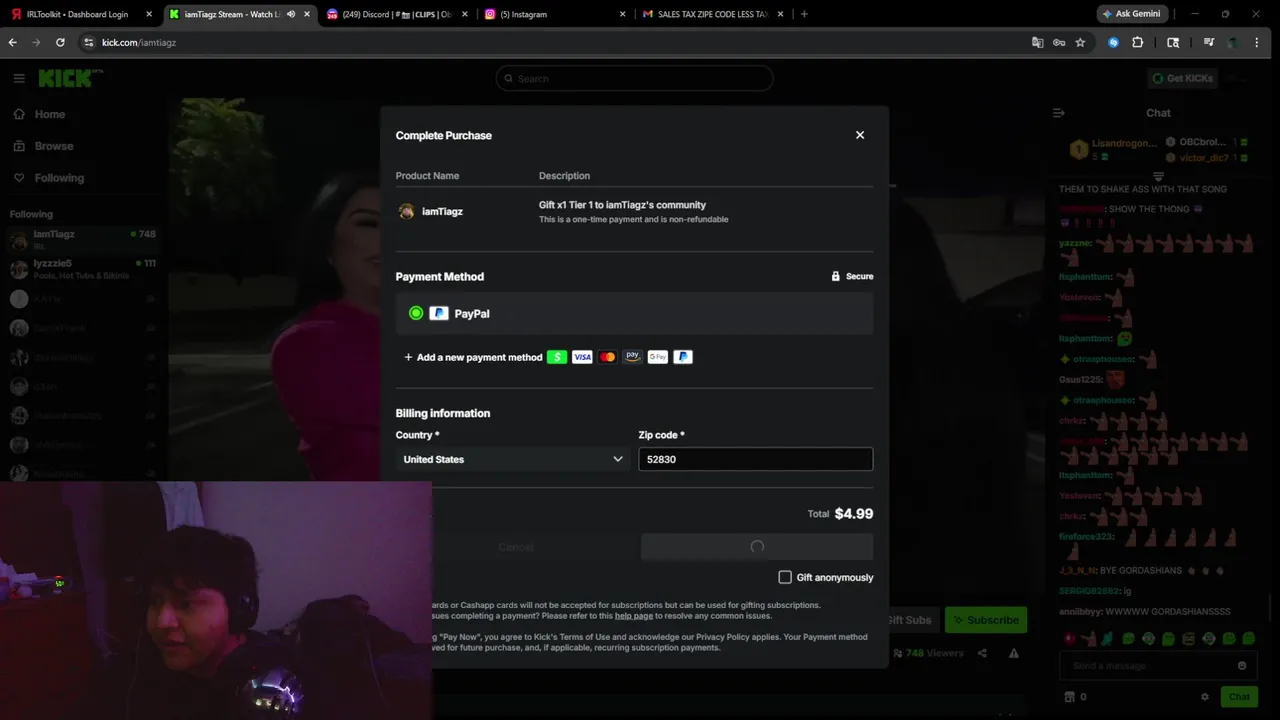This screenshot has height=720, width=1280.
Task: Close the Complete Purchase dialog
Action: click(x=860, y=135)
